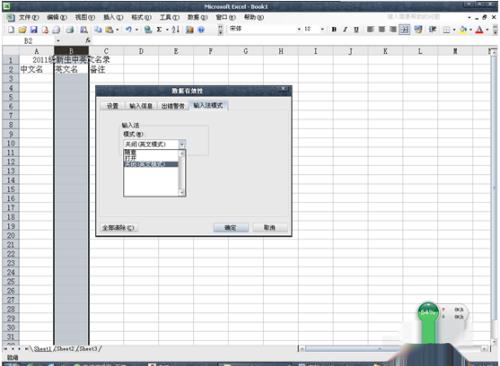Viewport: 500px width, 366px height.
Task: Click the Open folder toolbar icon
Action: (x=22, y=30)
